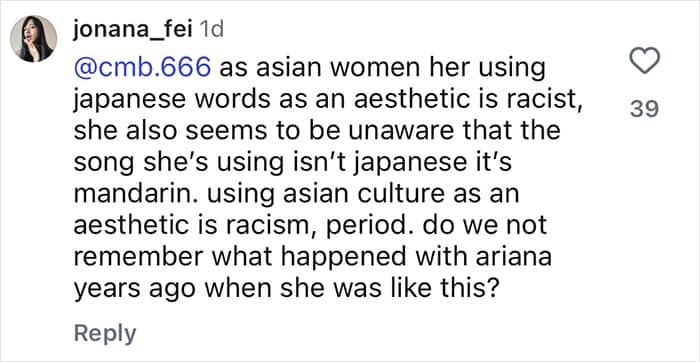Click the phrase "japanese words" in the comment

pyautogui.click(x=172, y=101)
